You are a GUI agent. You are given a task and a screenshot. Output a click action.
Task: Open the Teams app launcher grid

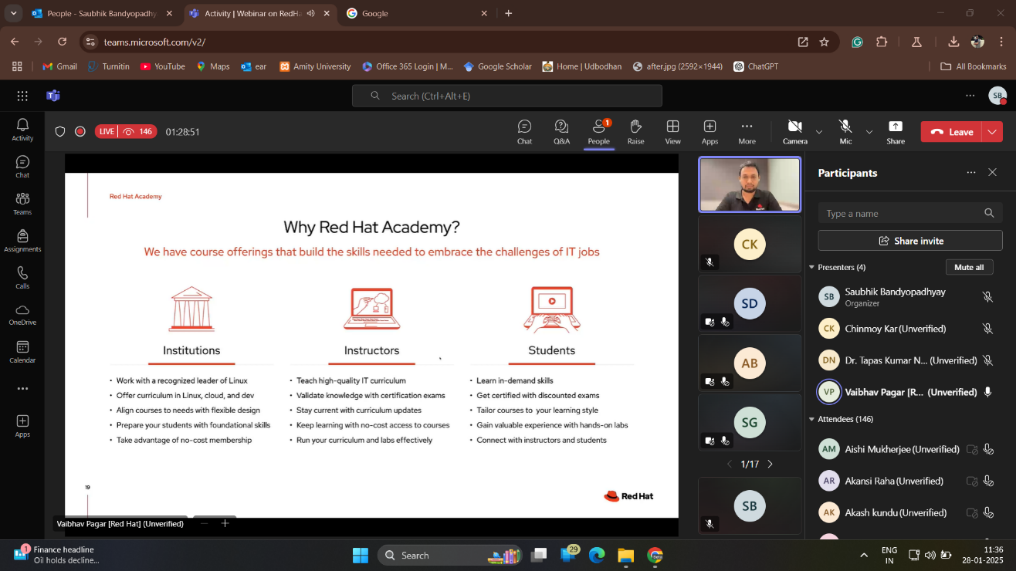coord(22,96)
